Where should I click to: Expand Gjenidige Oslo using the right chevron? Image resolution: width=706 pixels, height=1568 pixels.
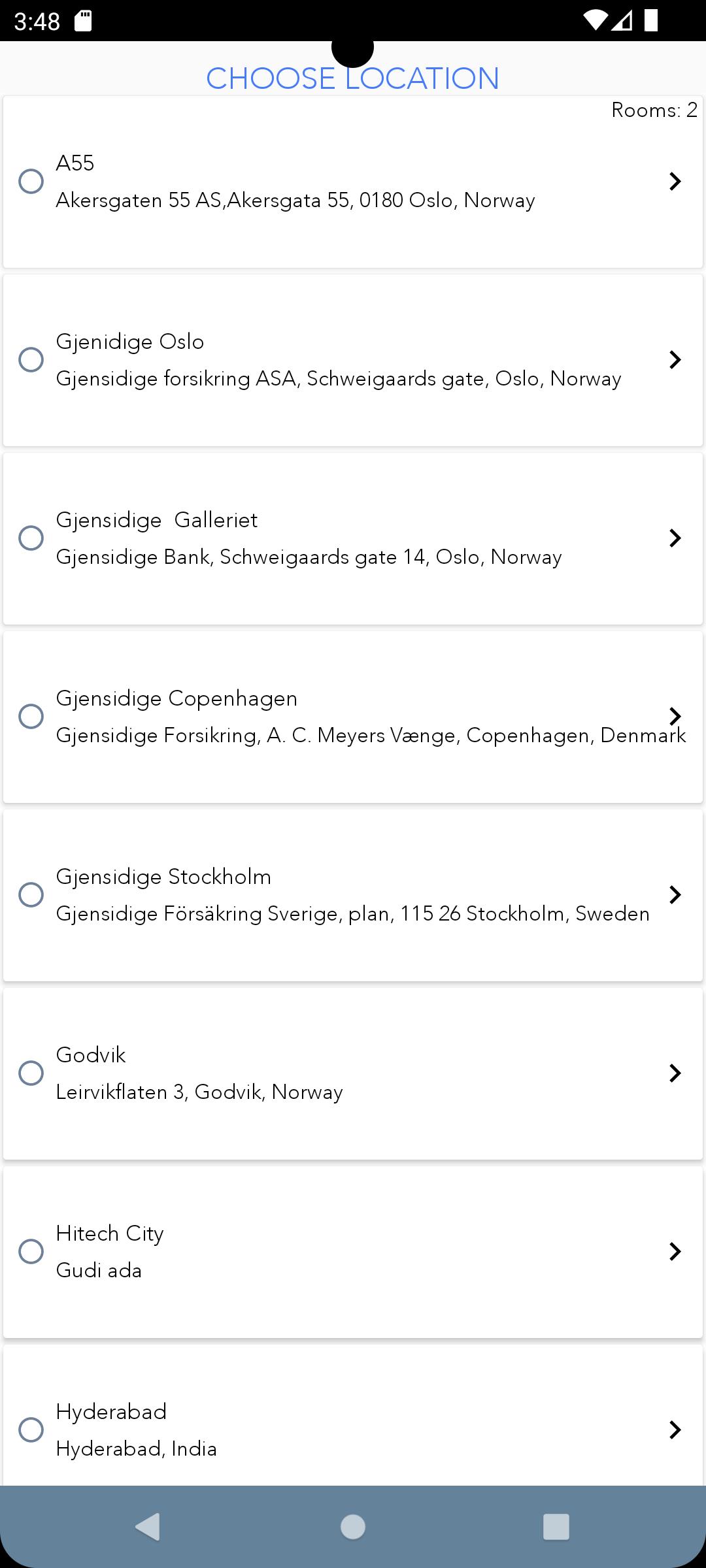pos(675,359)
